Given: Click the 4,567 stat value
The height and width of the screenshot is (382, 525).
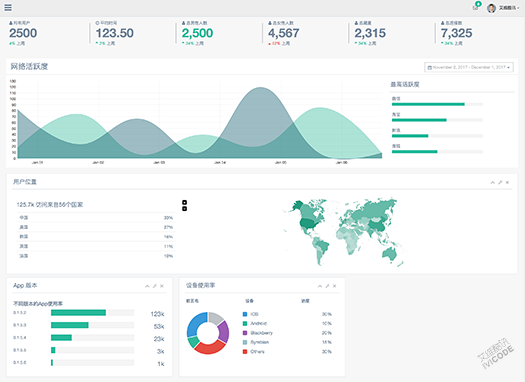Looking at the screenshot, I should (x=284, y=33).
